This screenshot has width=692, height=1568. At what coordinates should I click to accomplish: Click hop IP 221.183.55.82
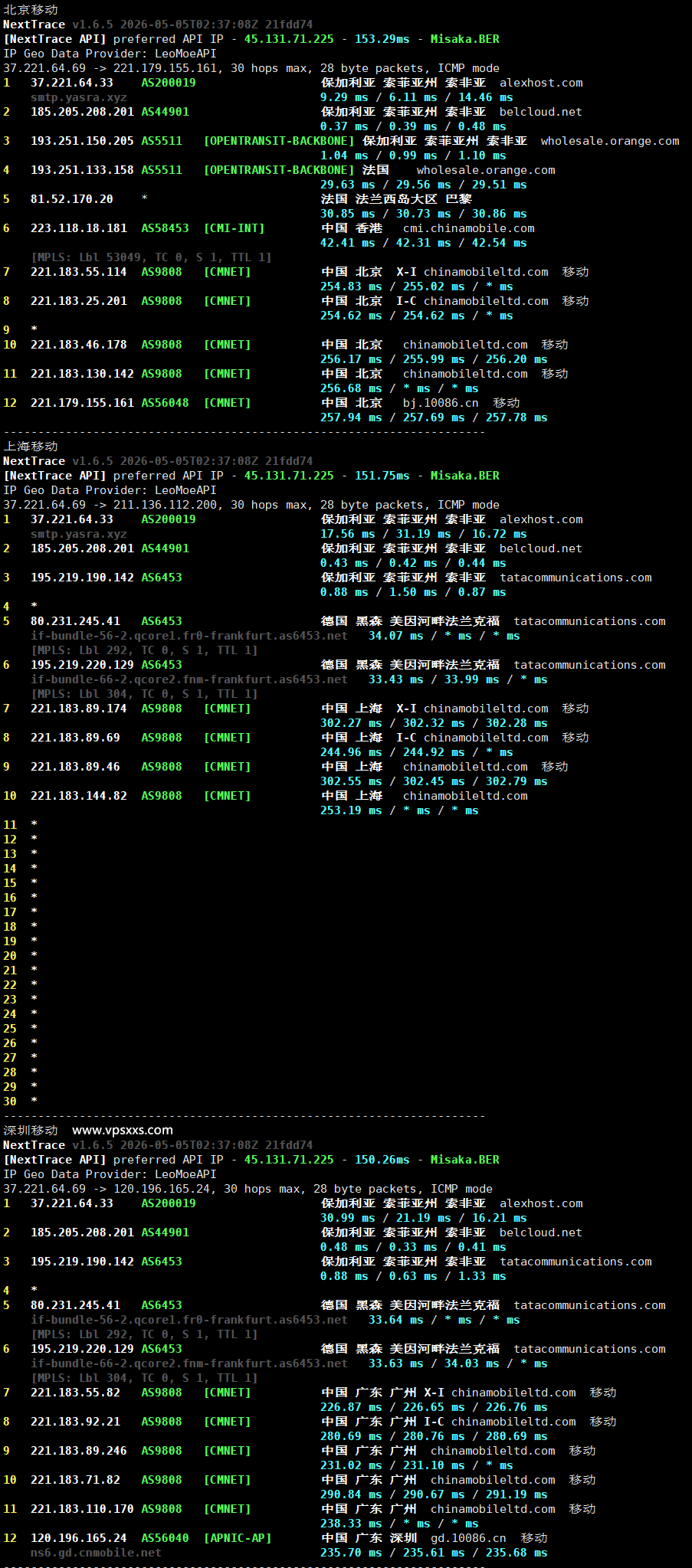pos(75,1393)
